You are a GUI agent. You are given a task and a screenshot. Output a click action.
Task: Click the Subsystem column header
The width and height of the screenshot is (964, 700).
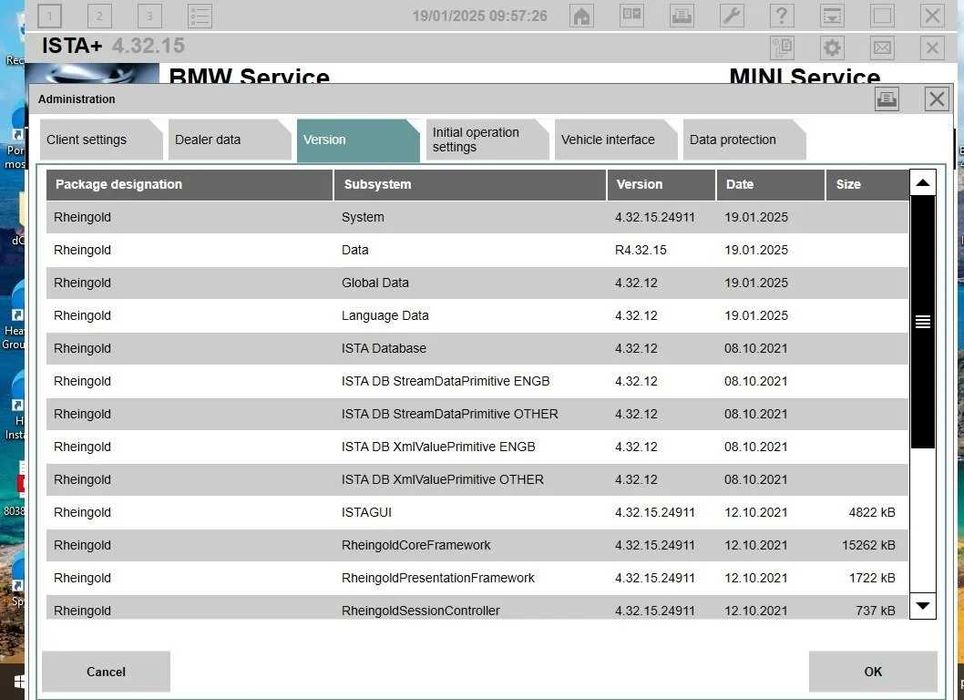[470, 184]
